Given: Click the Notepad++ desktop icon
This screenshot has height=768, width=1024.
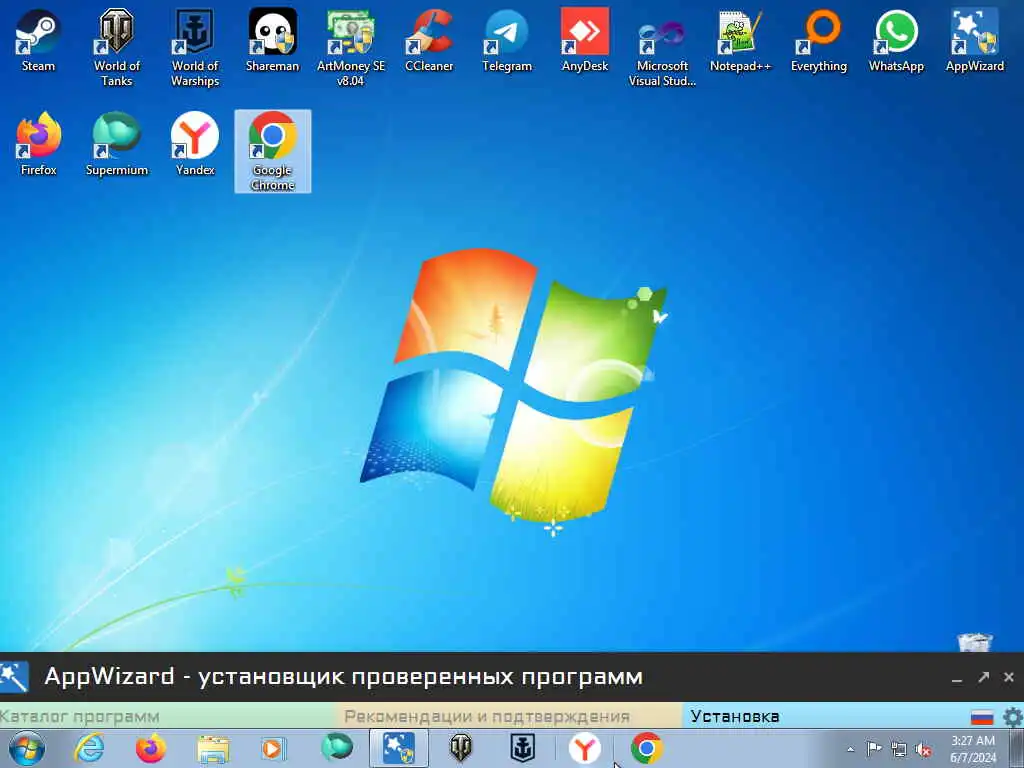Looking at the screenshot, I should click(x=741, y=40).
